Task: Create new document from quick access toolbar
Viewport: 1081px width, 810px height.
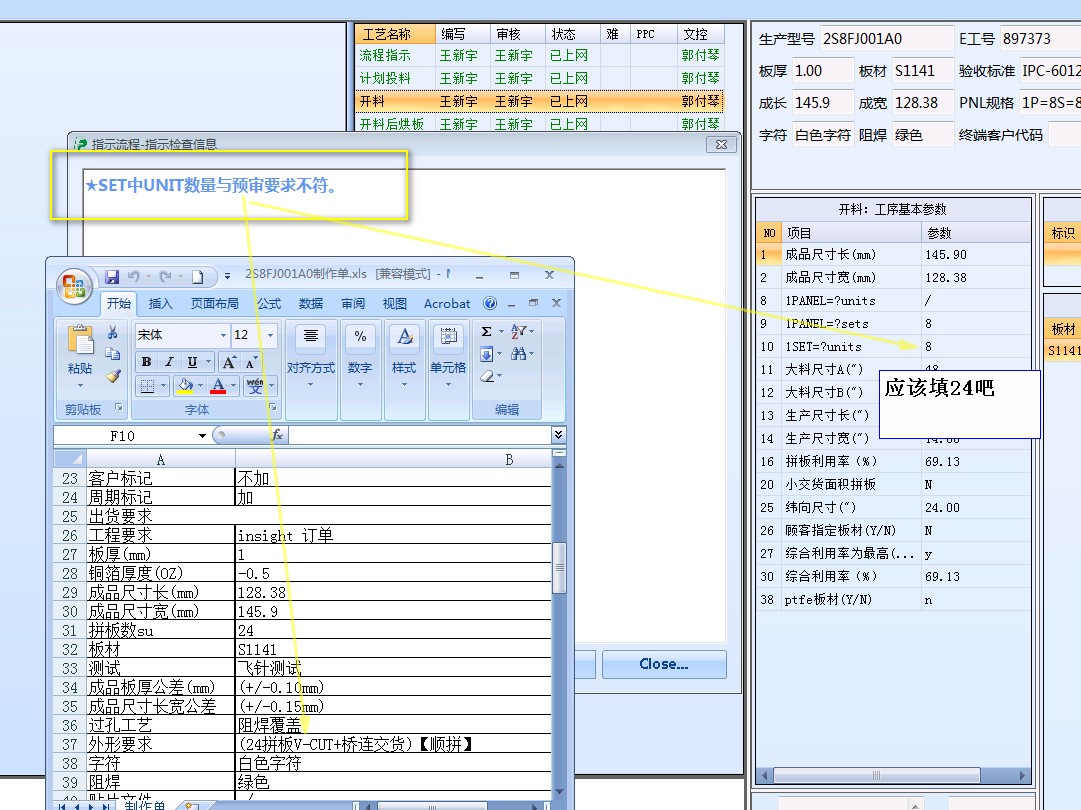Action: tap(197, 276)
